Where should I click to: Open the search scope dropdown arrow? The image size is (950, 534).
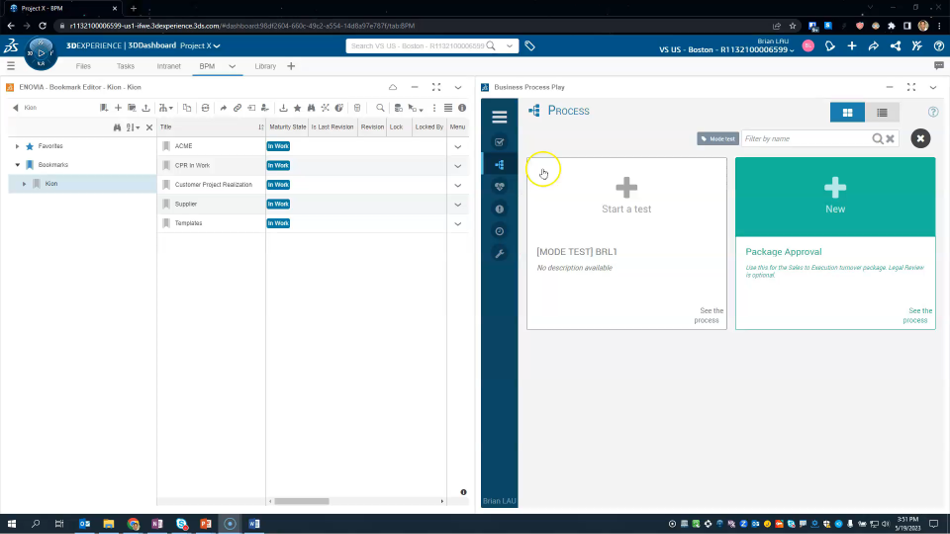point(510,46)
